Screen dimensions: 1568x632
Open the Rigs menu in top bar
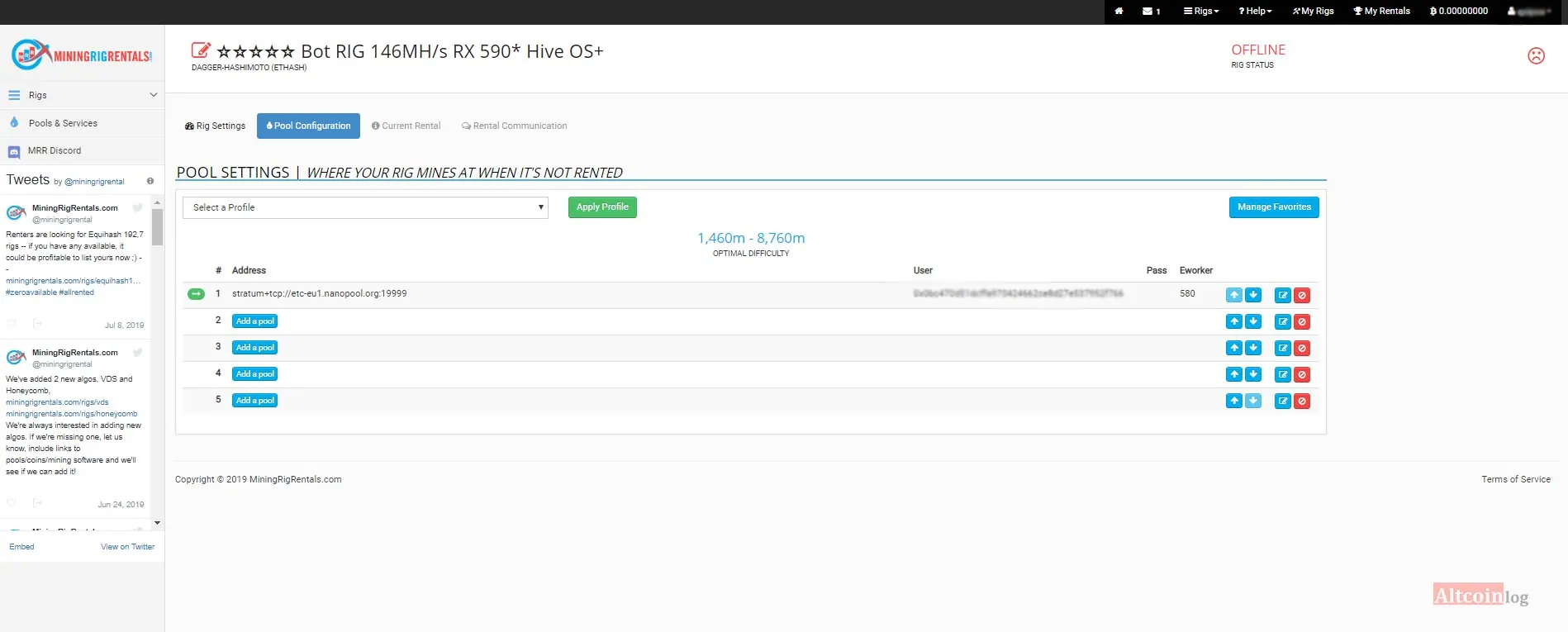pyautogui.click(x=1201, y=11)
